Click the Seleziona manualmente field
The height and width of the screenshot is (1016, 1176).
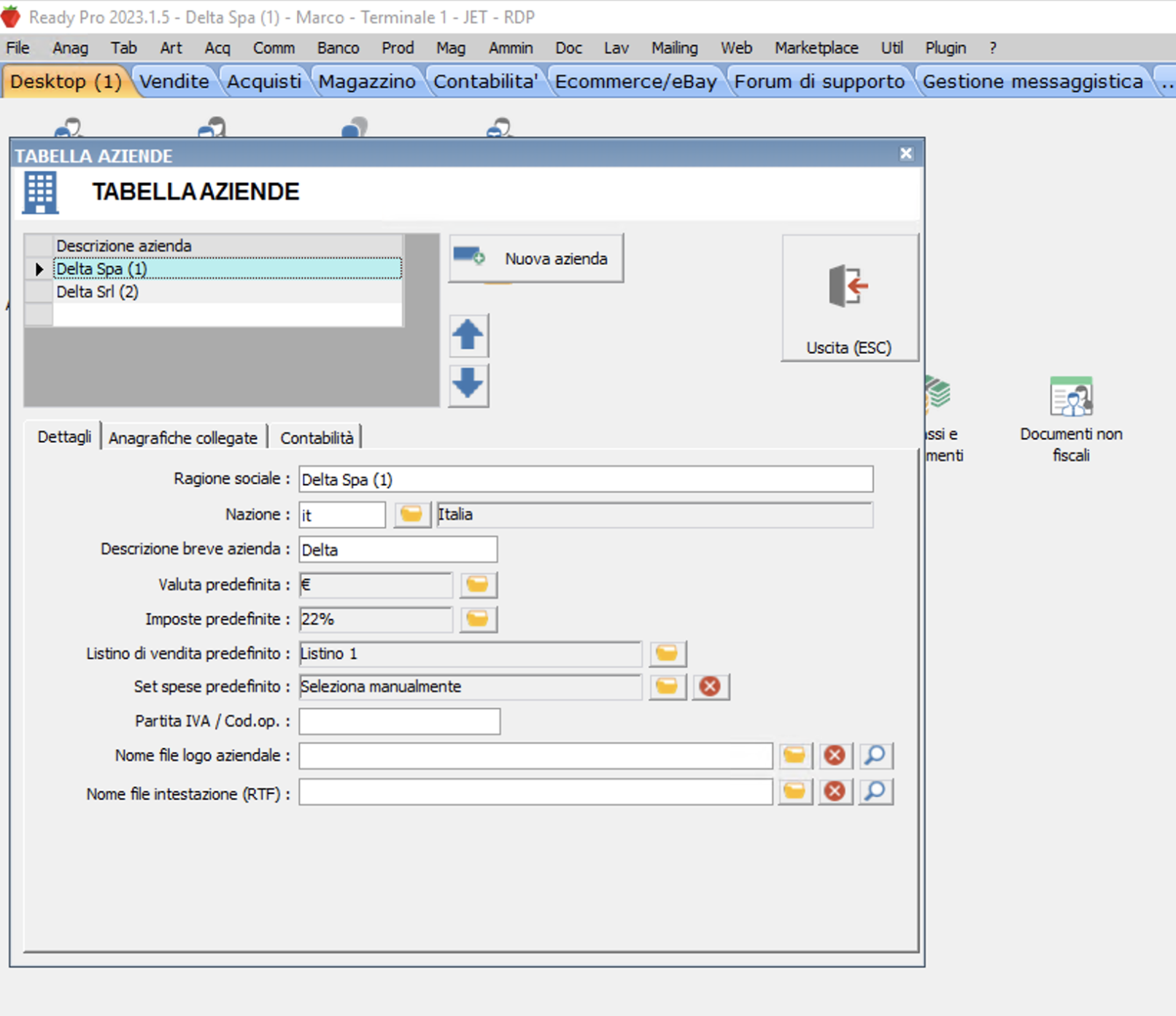point(471,686)
